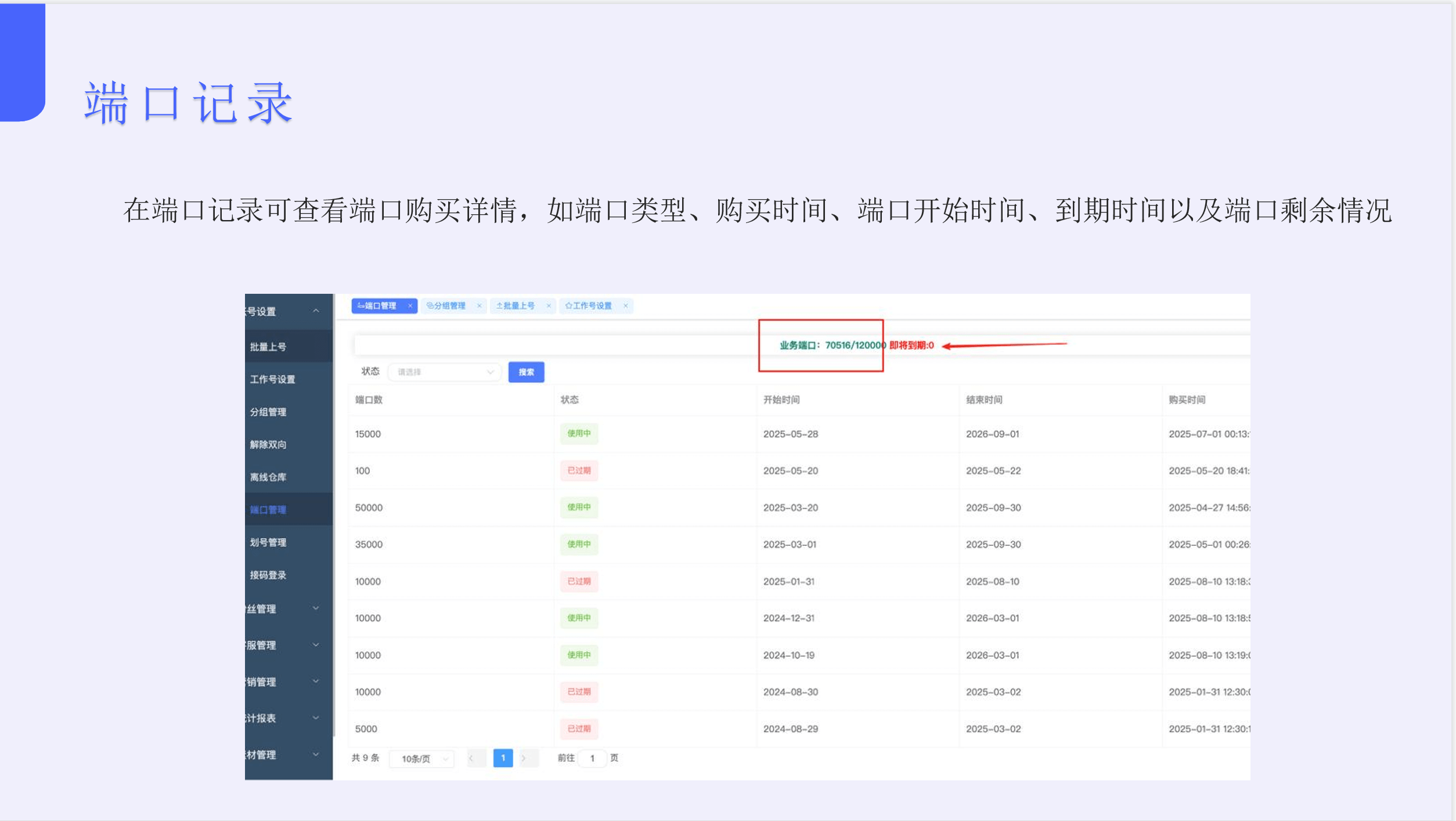Click the 分组管理 tab icon

pos(430,306)
